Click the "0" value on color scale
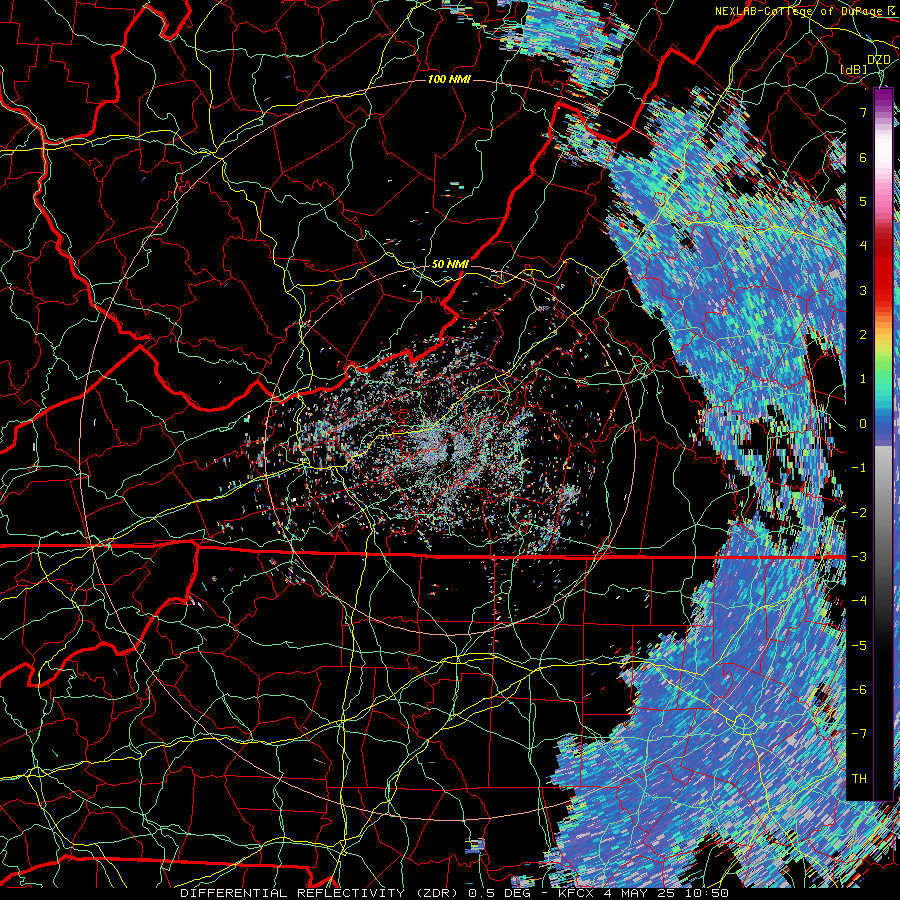The height and width of the screenshot is (900, 900). pyautogui.click(x=863, y=424)
